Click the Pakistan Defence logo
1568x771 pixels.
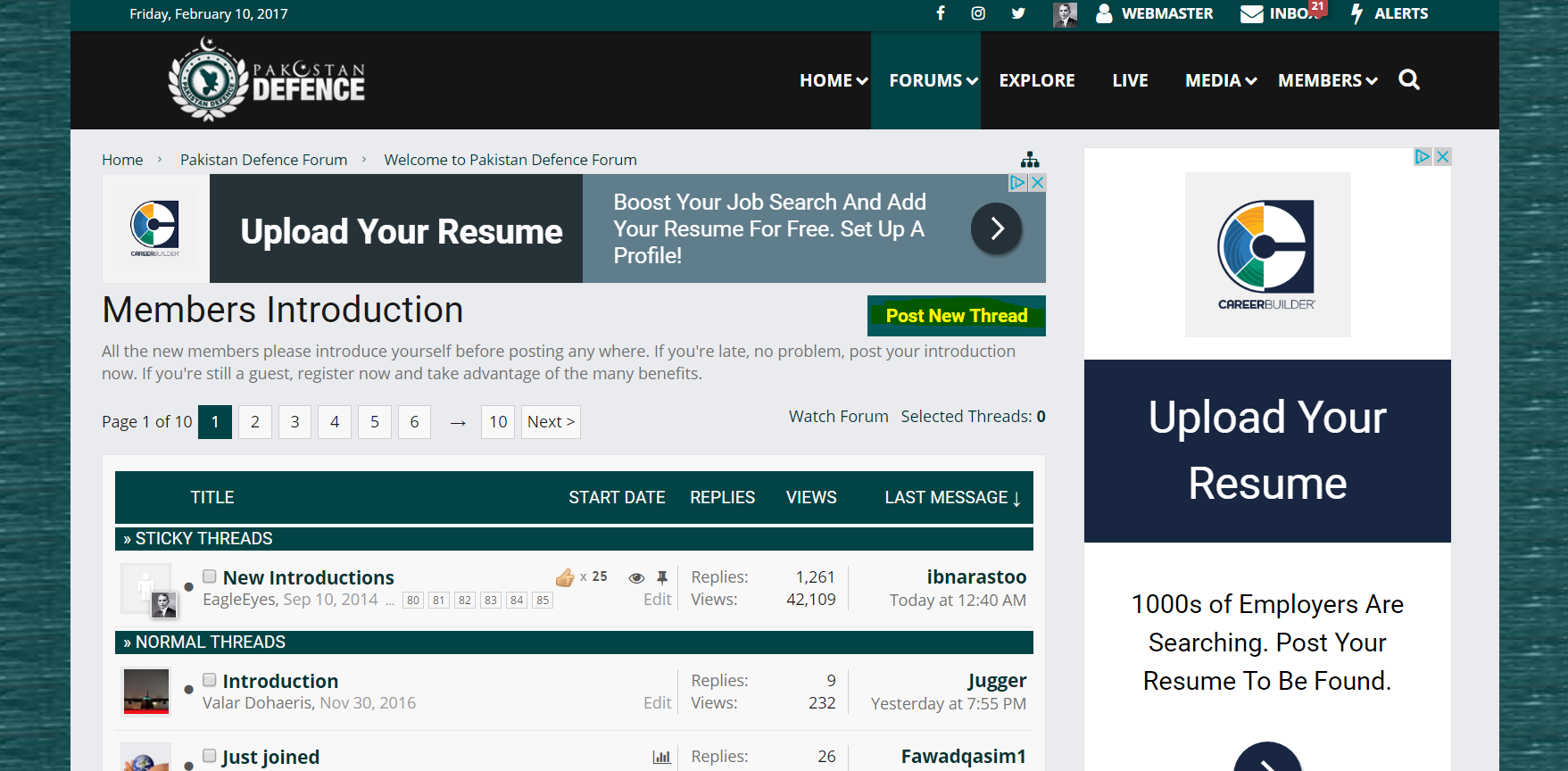267,79
